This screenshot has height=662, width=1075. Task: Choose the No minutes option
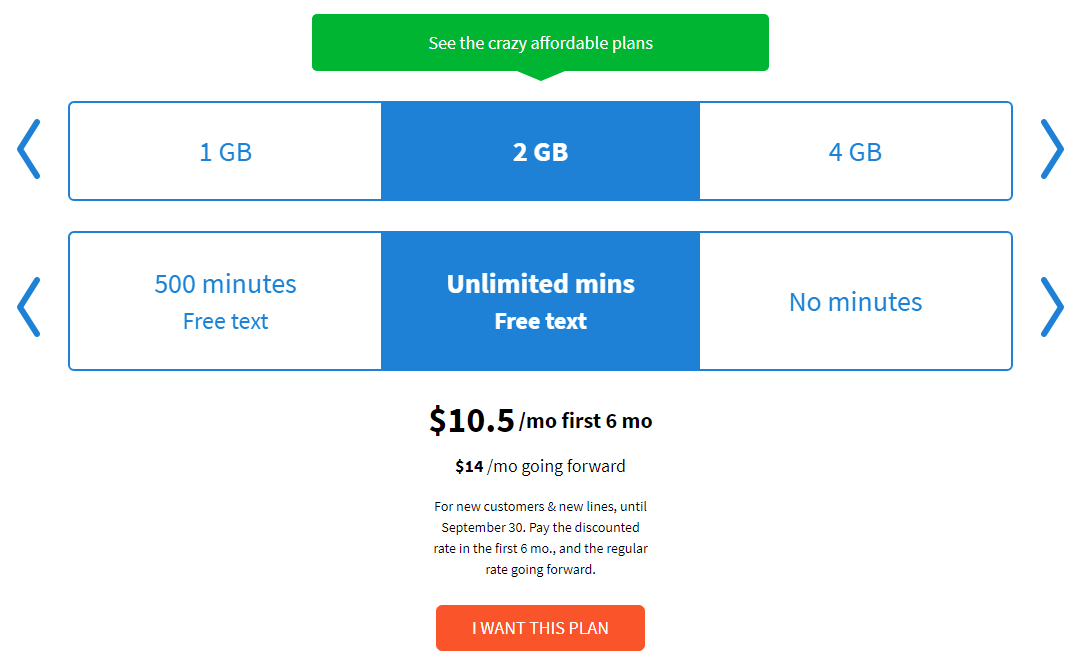[855, 302]
